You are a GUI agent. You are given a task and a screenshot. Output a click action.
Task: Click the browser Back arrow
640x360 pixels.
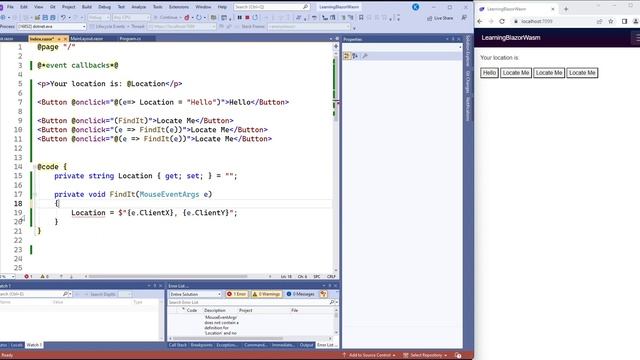coord(480,21)
